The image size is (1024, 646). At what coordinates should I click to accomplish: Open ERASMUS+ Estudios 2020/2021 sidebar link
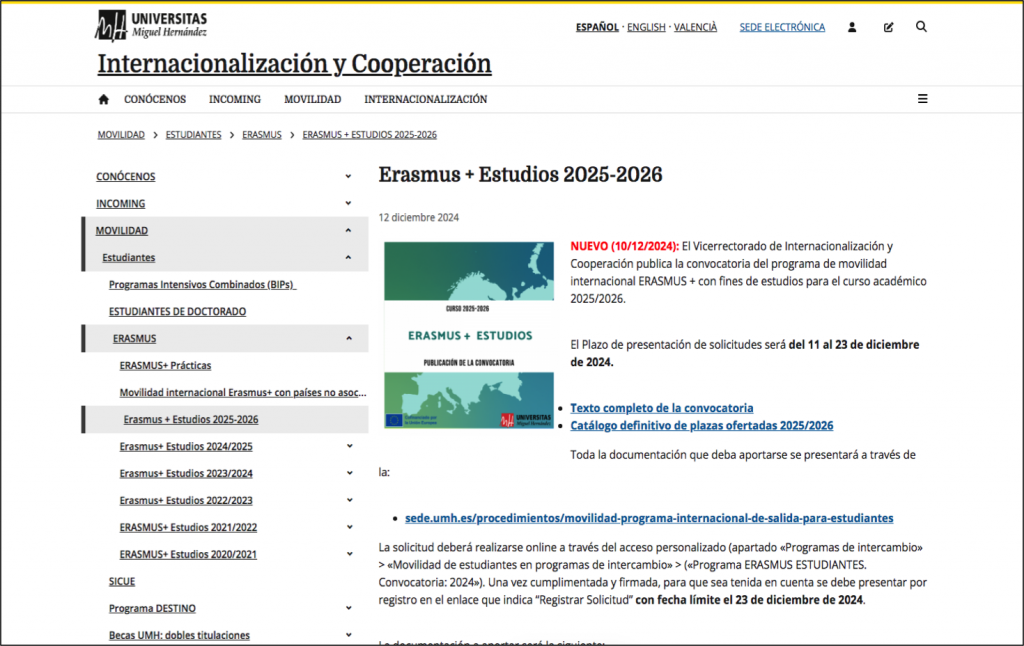[188, 555]
